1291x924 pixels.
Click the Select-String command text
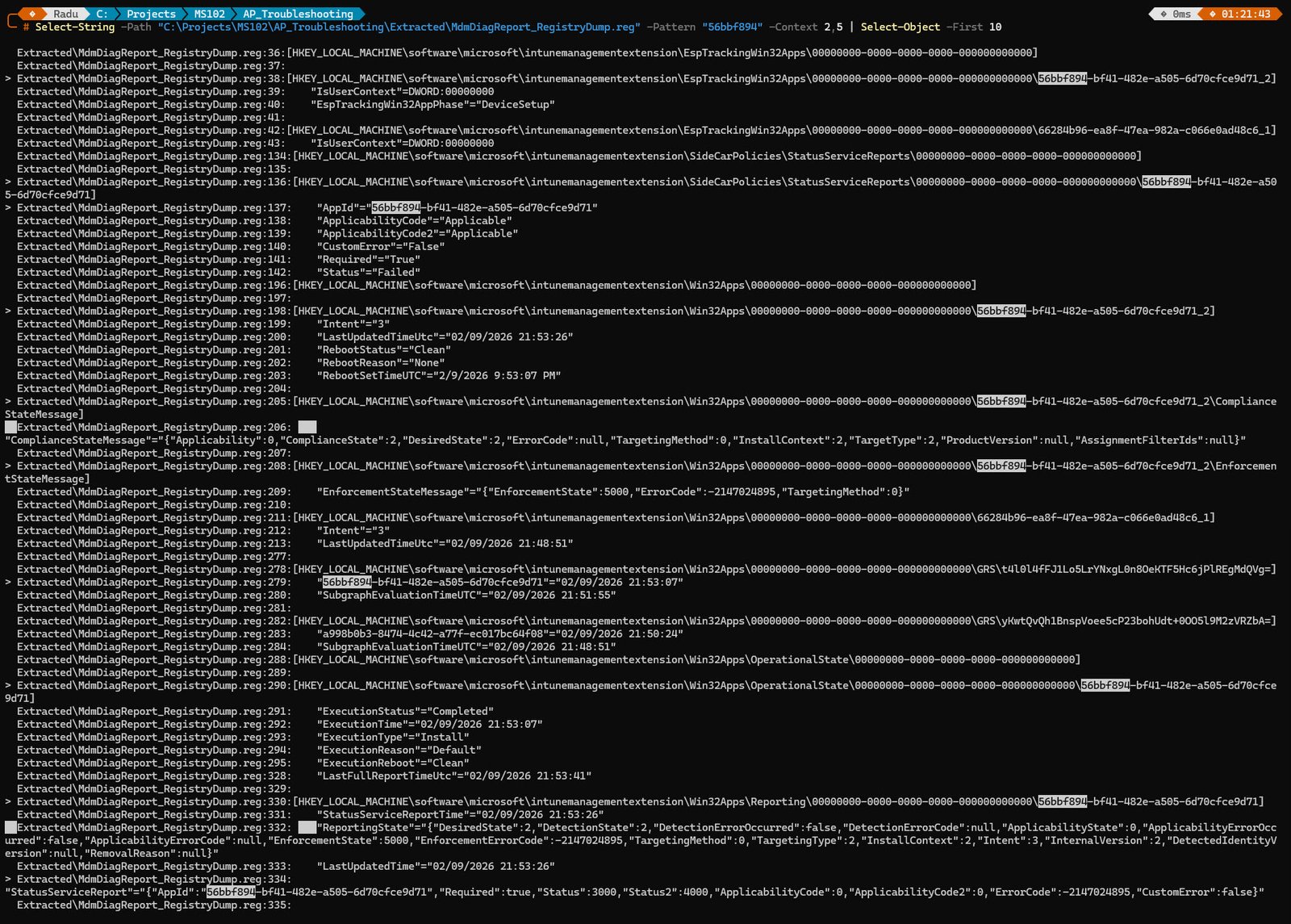[x=75, y=27]
